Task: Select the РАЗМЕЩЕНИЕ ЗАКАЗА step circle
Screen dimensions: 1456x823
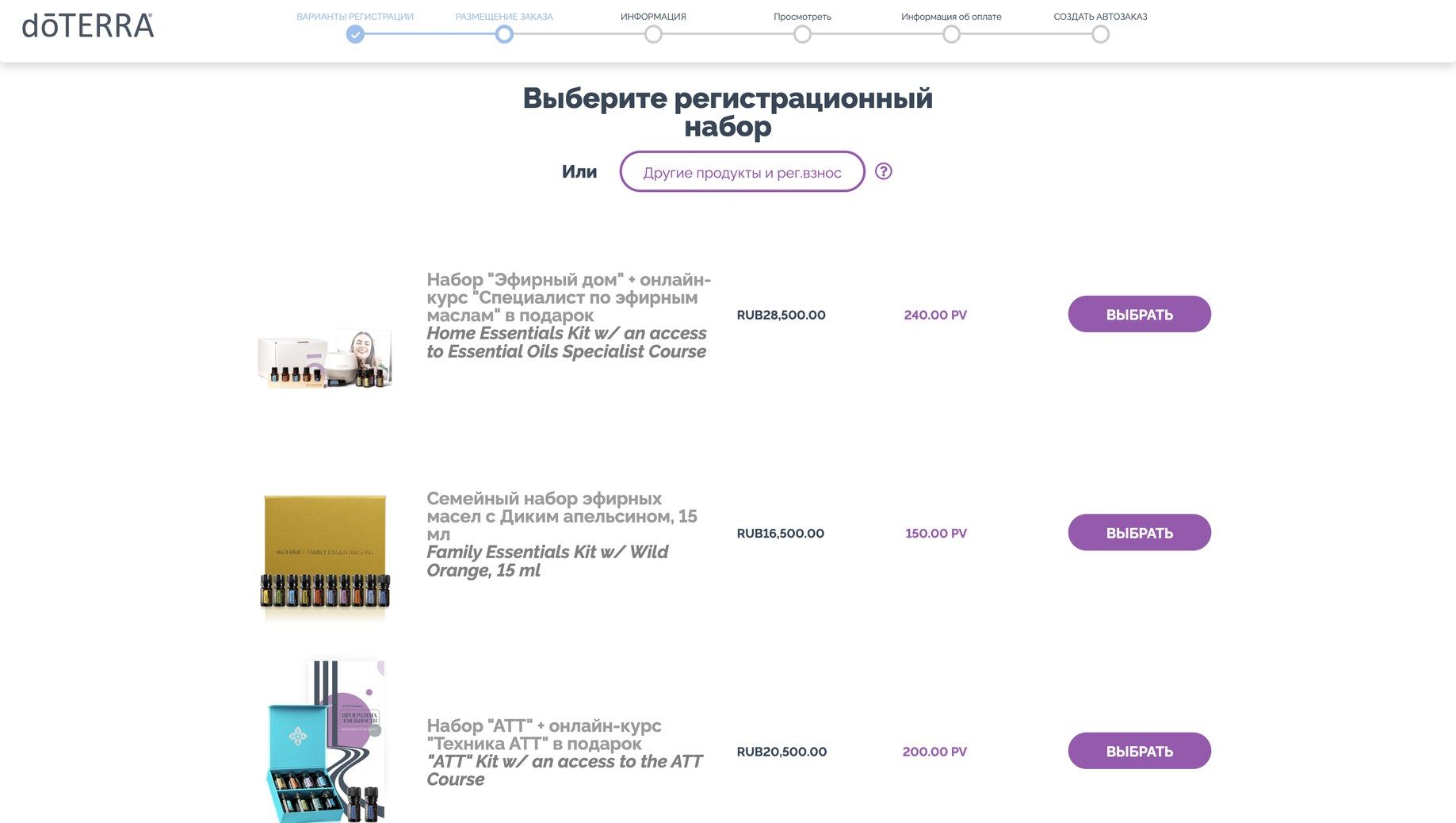Action: 504,34
